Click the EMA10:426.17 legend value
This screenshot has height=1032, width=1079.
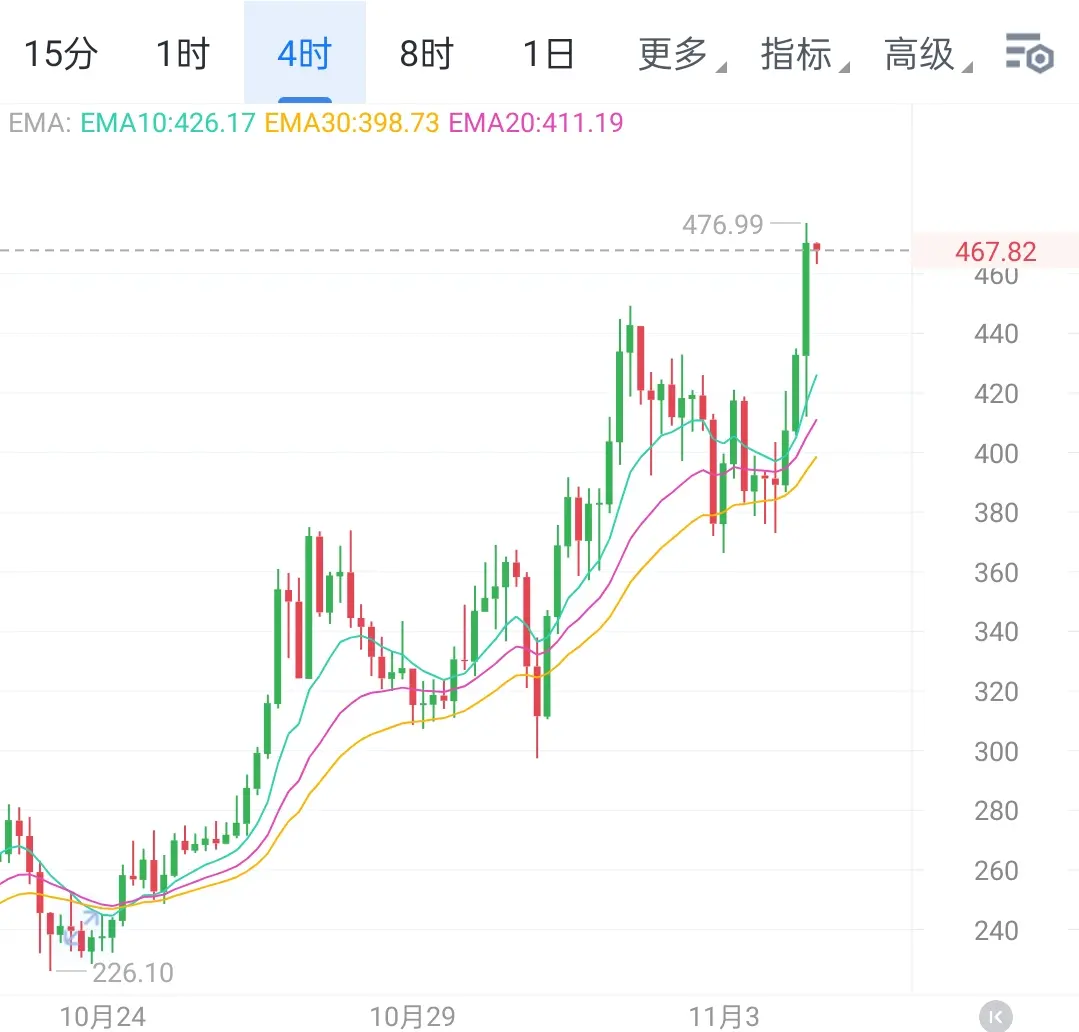[168, 123]
